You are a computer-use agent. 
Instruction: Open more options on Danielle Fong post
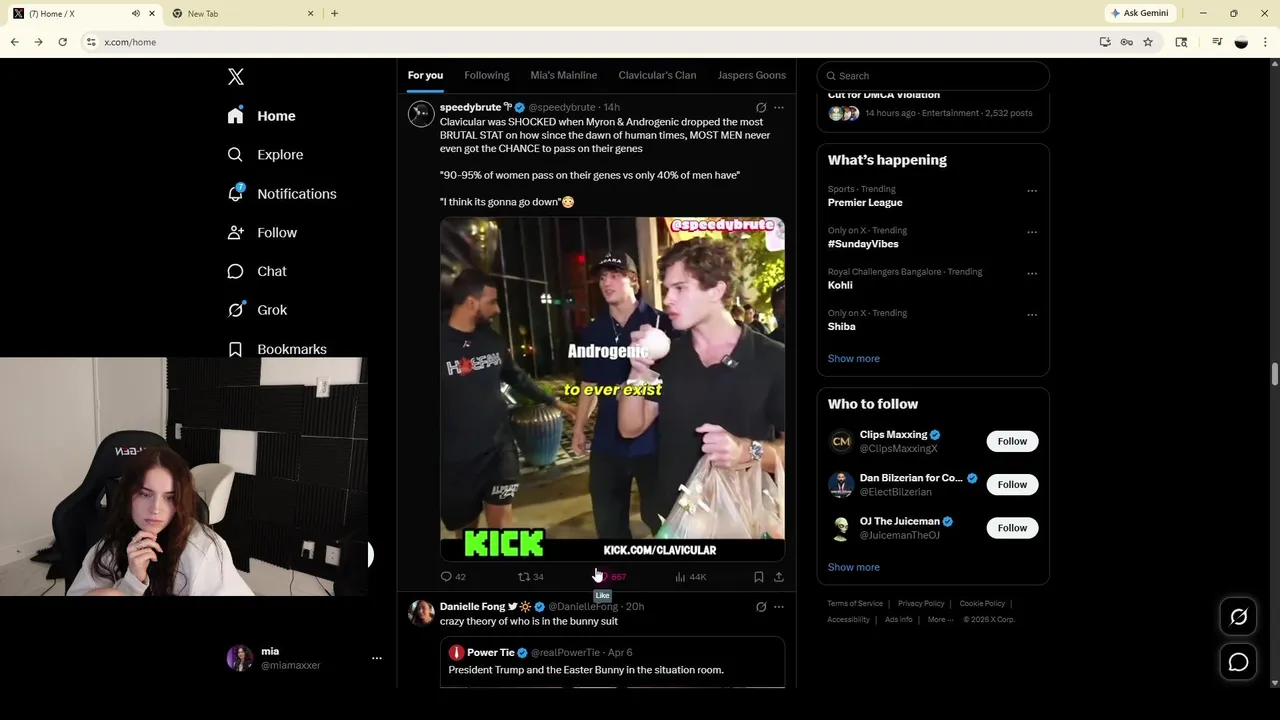pos(779,607)
